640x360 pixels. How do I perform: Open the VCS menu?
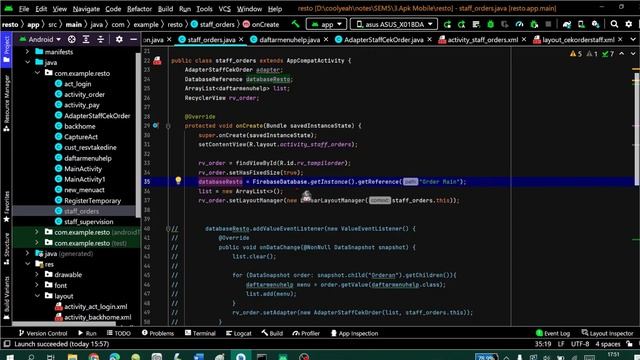pos(224,9)
